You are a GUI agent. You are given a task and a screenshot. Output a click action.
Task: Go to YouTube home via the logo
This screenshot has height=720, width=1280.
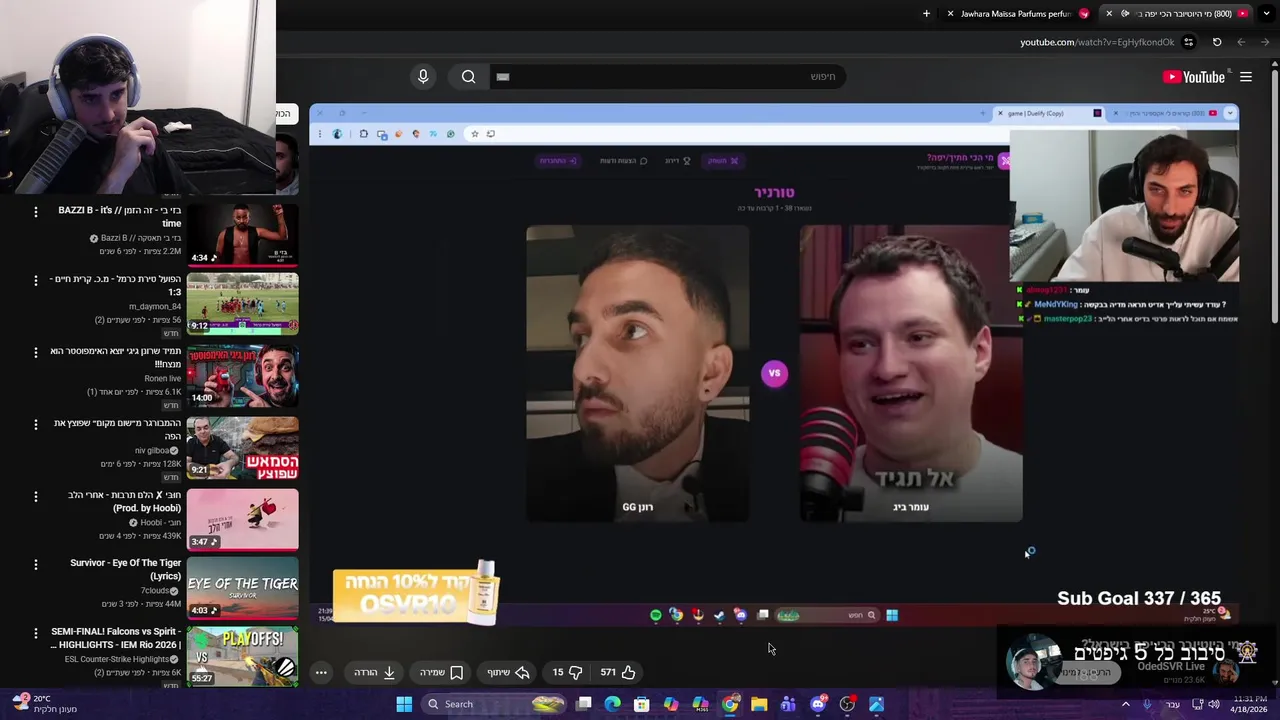pos(1194,77)
